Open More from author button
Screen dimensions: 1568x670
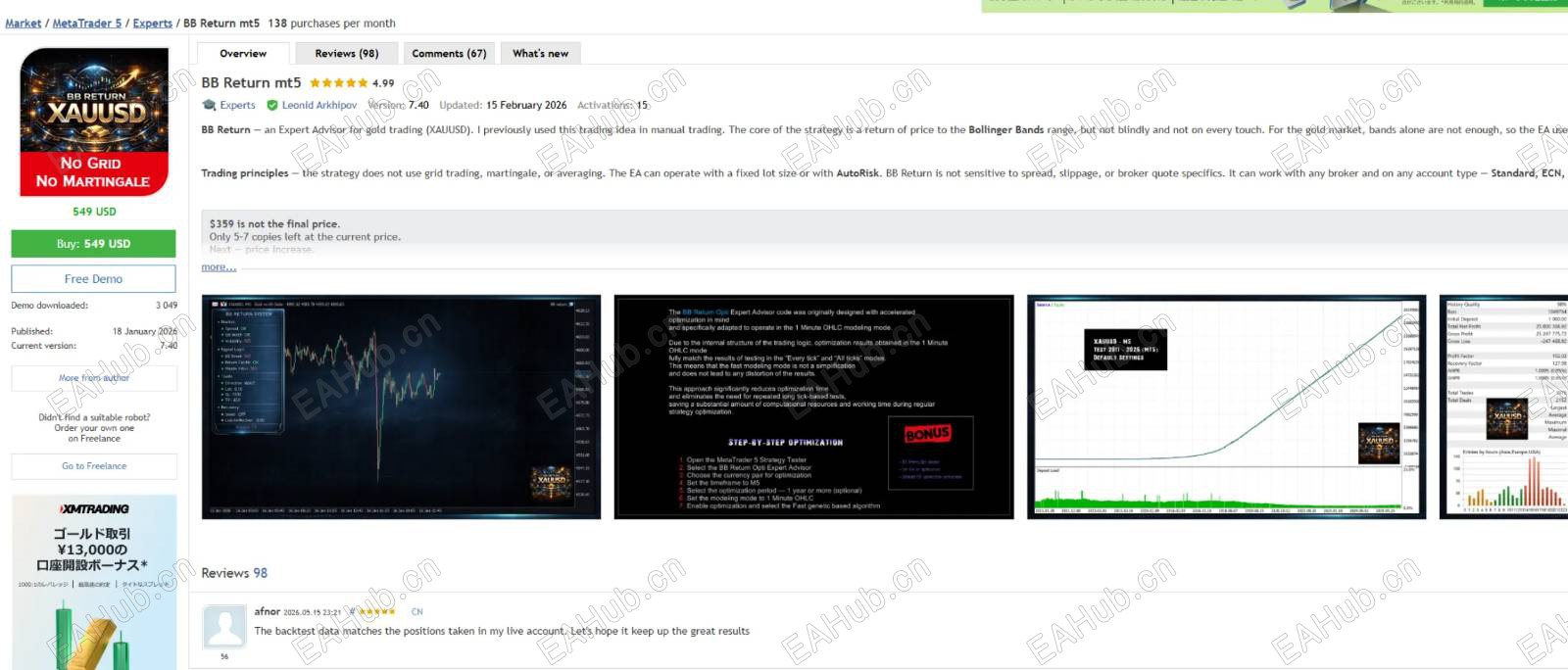[94, 378]
